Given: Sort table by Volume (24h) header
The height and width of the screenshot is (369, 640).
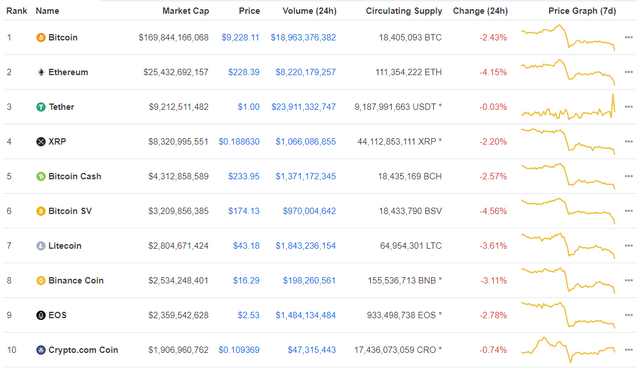Looking at the screenshot, I should point(309,11).
